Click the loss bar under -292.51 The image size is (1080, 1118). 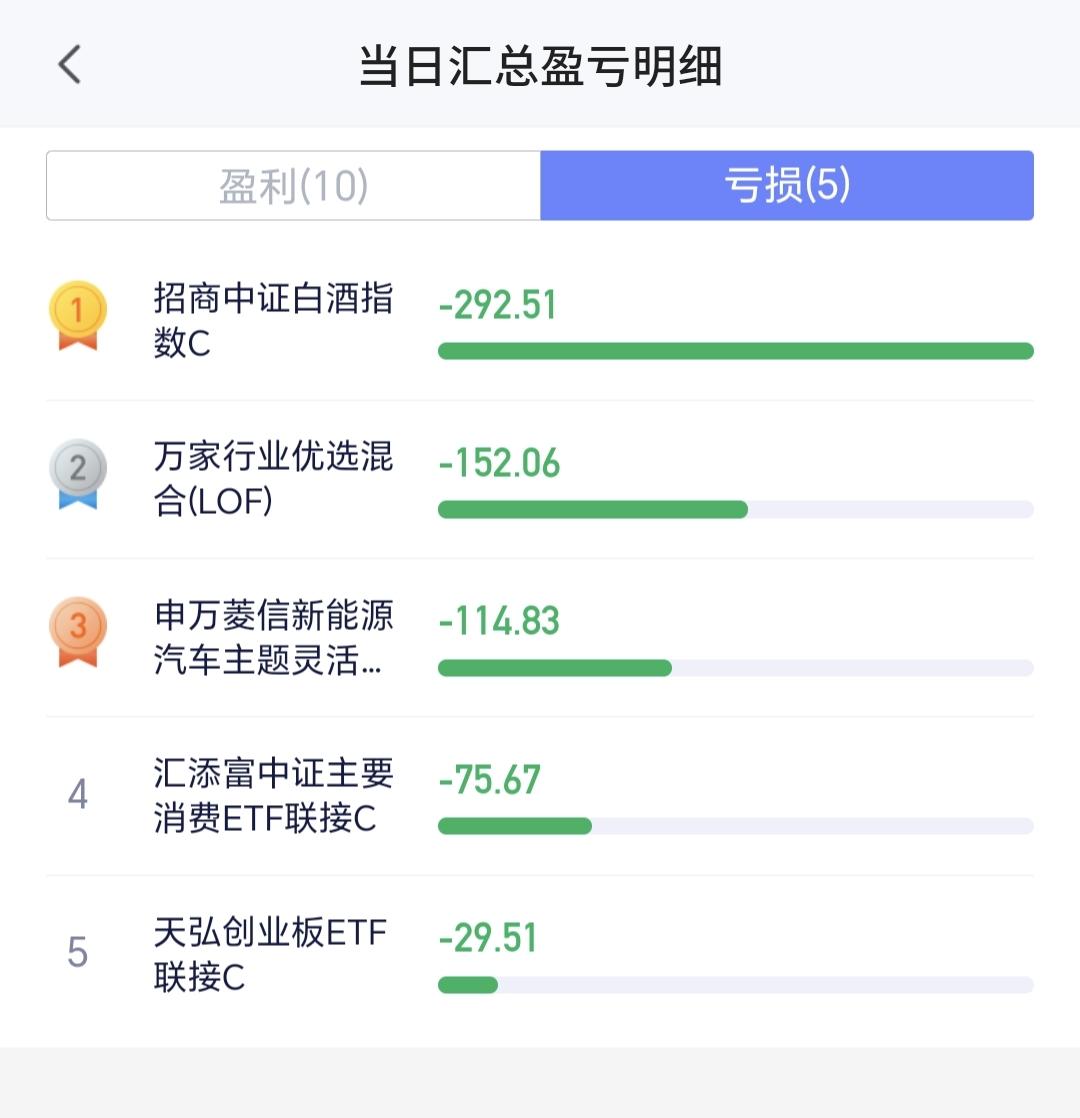[x=735, y=351]
